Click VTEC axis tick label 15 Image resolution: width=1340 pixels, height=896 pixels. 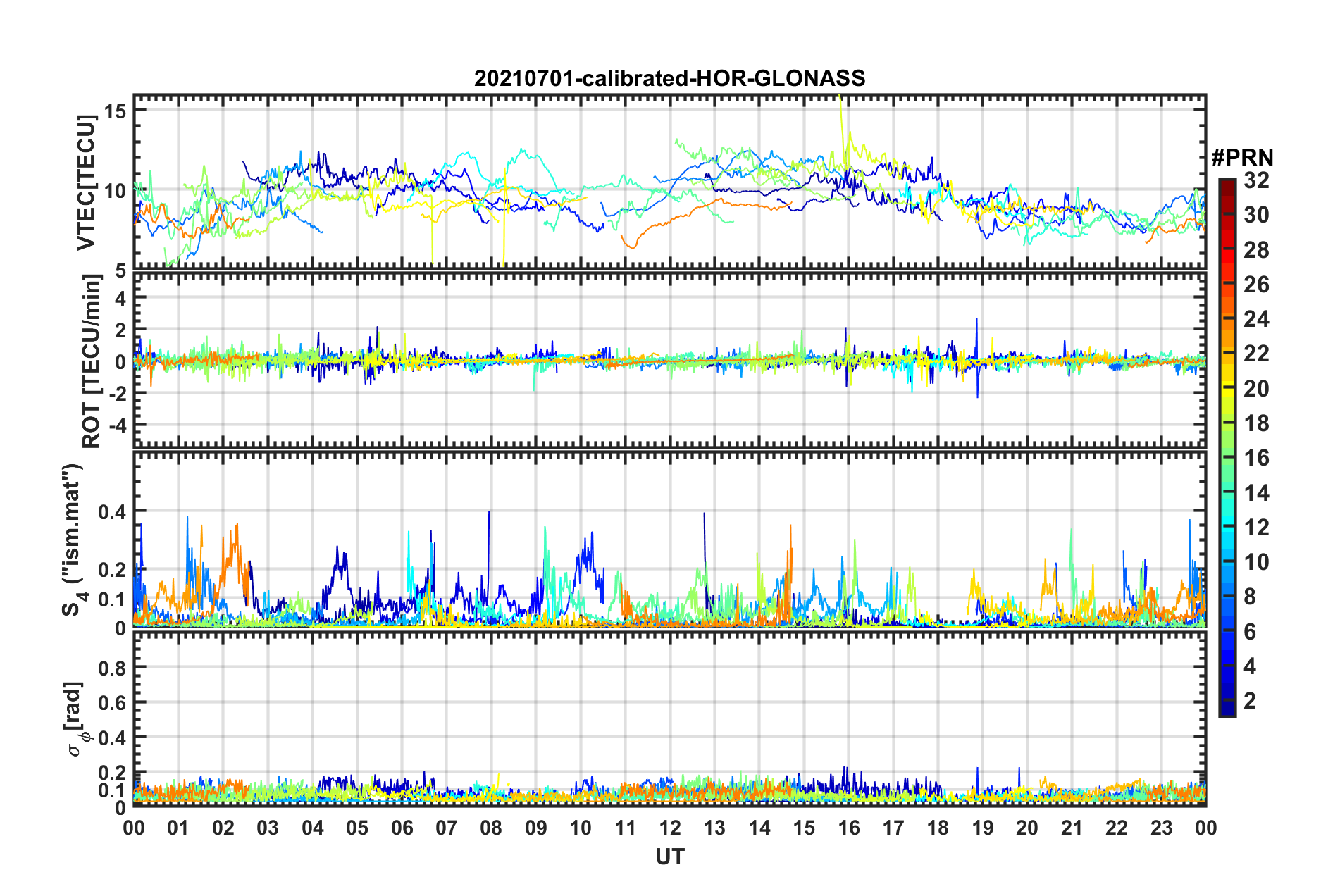[116, 111]
